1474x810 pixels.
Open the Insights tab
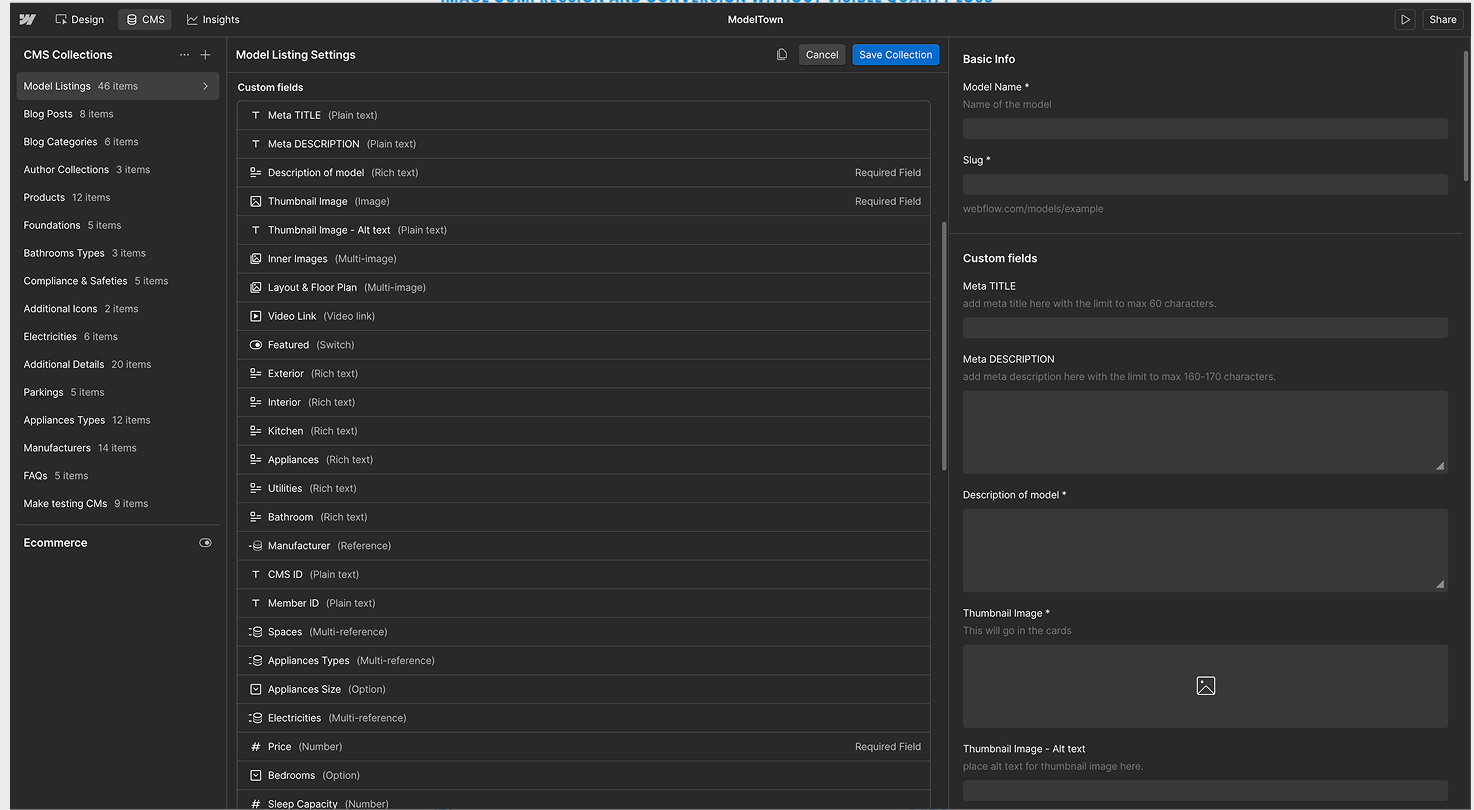click(x=213, y=19)
